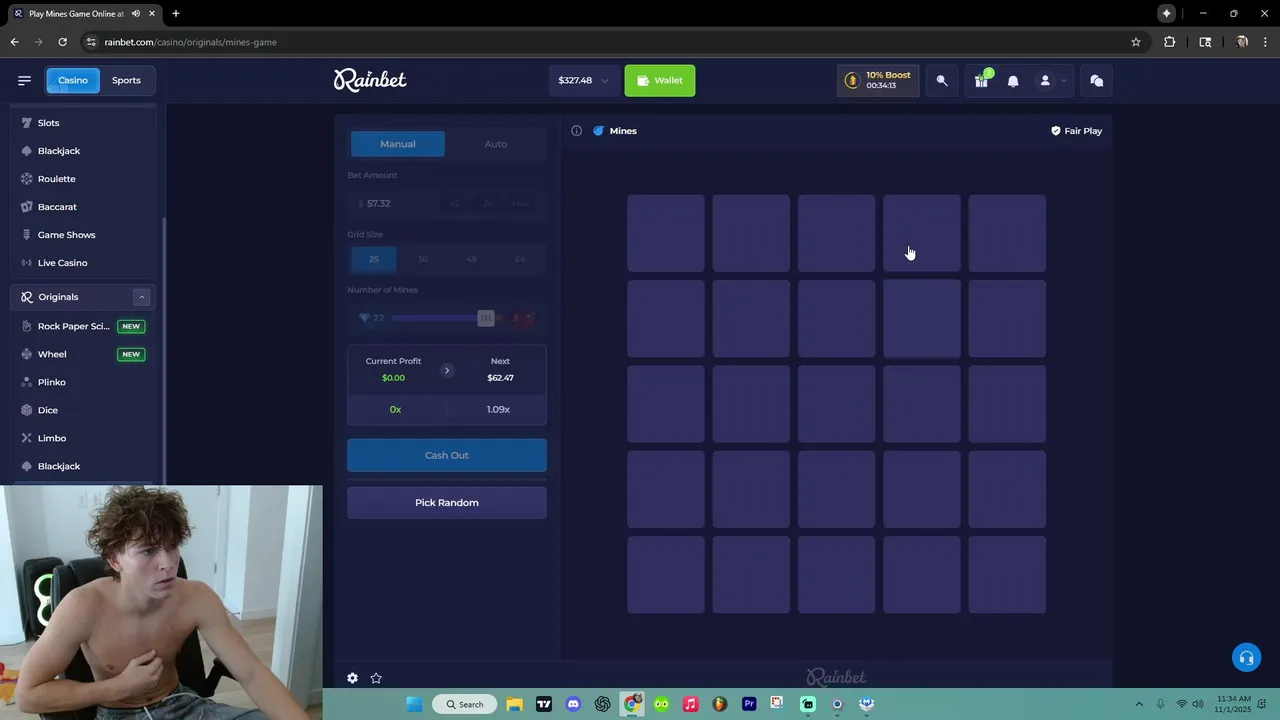Open the Chrome extensions puzzle icon
1280x720 pixels.
(x=1170, y=42)
